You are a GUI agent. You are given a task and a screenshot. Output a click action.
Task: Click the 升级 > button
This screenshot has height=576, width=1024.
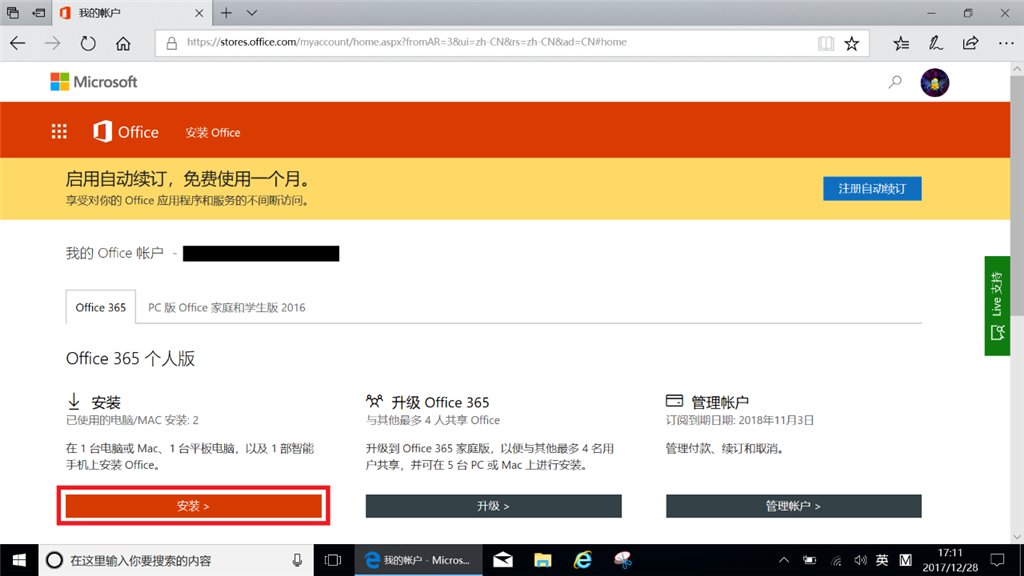coord(493,506)
